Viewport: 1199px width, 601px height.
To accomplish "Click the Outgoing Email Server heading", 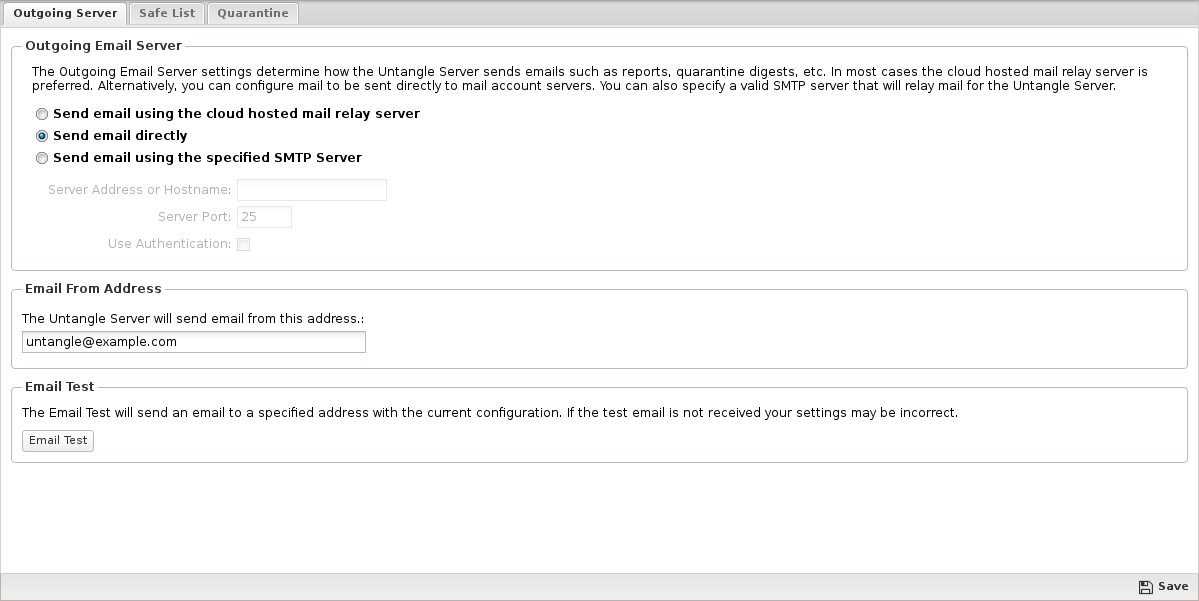I will (x=103, y=46).
